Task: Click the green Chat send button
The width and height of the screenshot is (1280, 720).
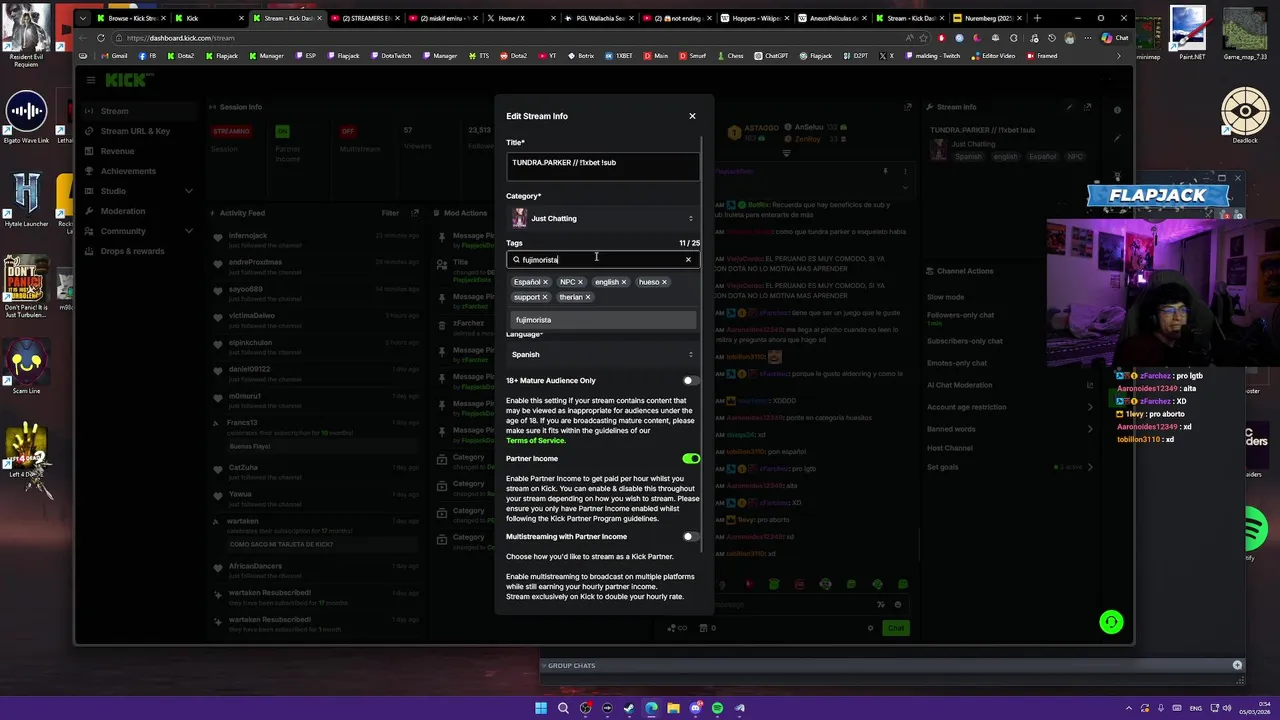Action: tap(895, 628)
